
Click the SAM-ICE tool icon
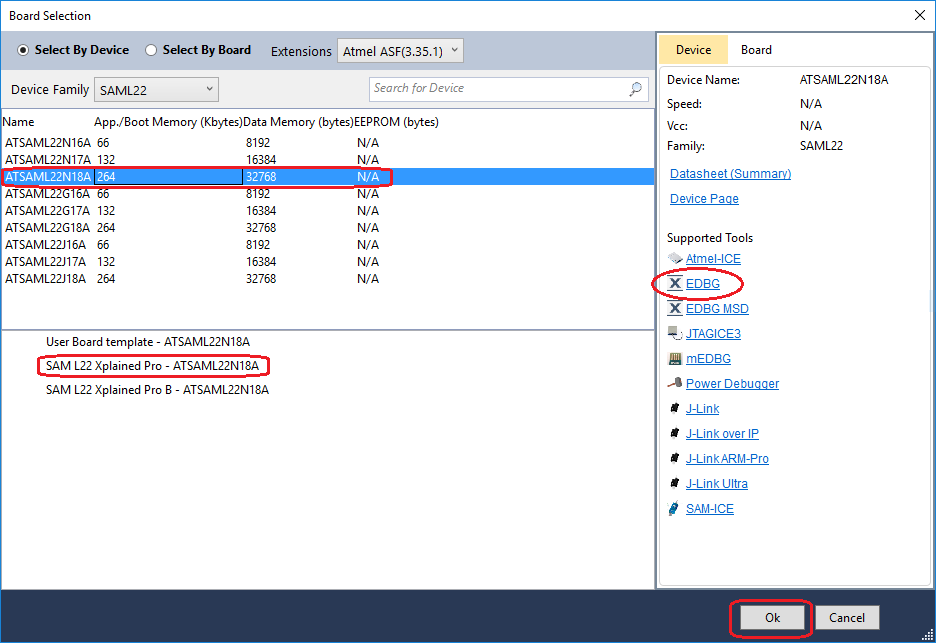tap(675, 509)
